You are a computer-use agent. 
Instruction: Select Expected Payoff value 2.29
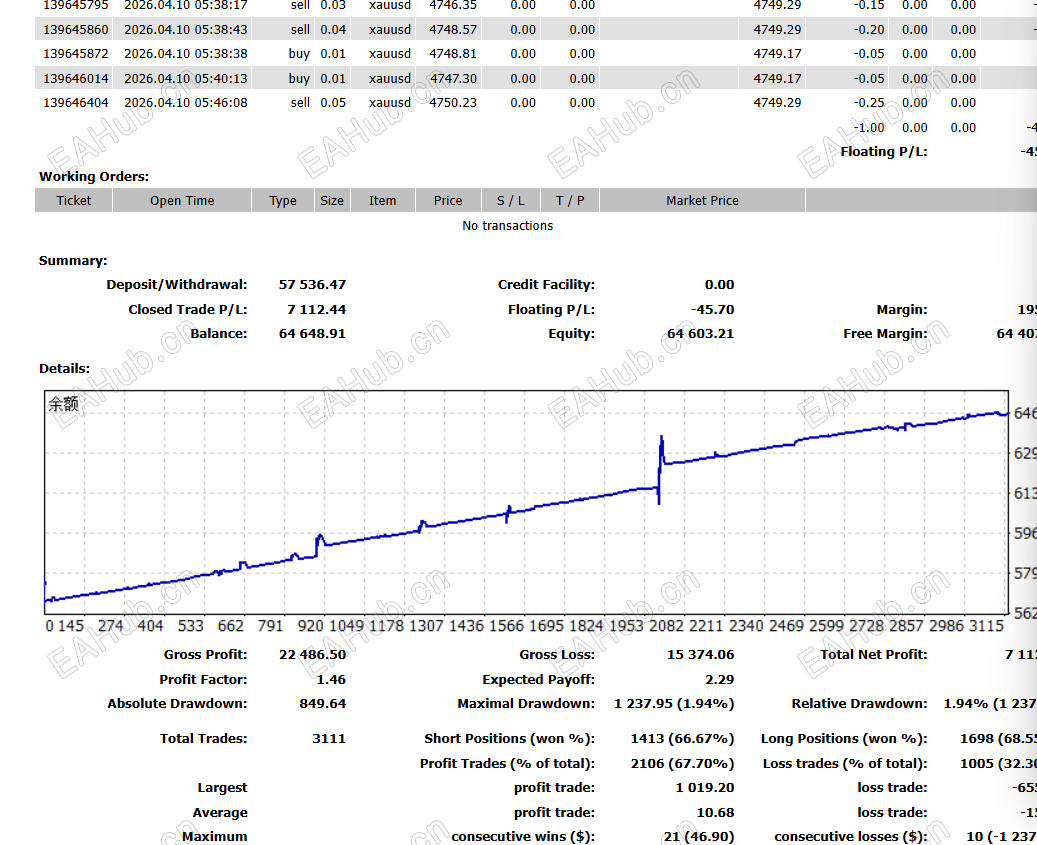(720, 680)
